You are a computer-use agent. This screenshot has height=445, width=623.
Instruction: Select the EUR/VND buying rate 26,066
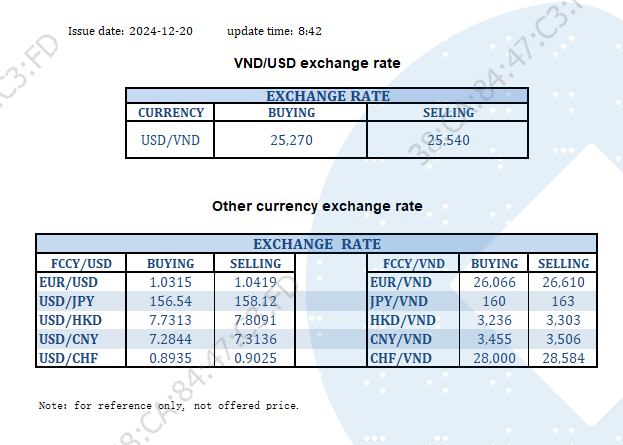[493, 283]
